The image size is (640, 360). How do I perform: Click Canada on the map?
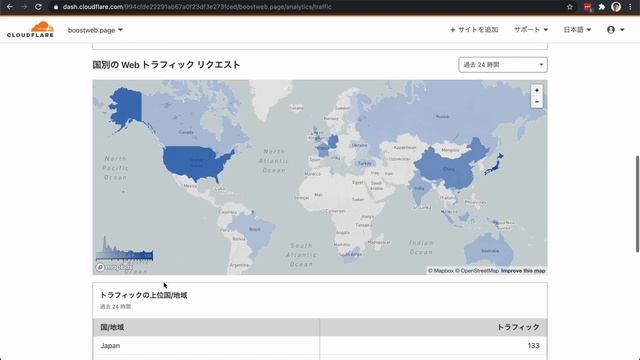pyautogui.click(x=186, y=132)
